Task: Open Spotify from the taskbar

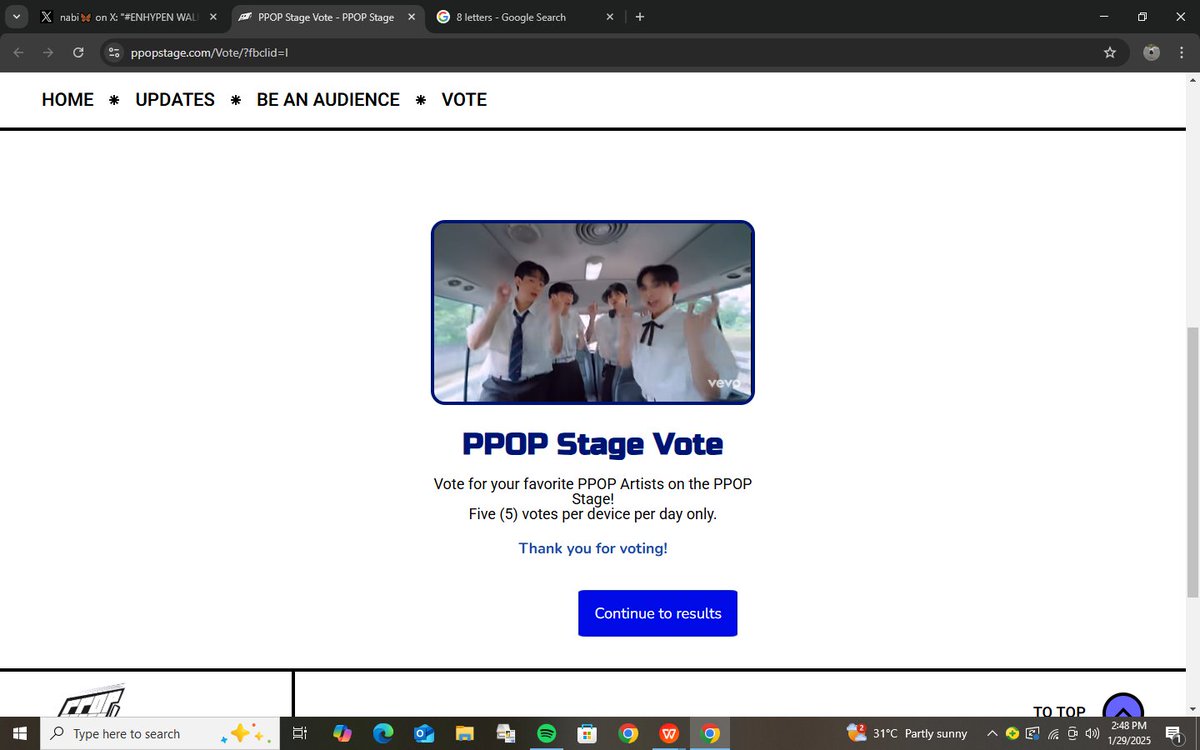Action: (x=546, y=733)
